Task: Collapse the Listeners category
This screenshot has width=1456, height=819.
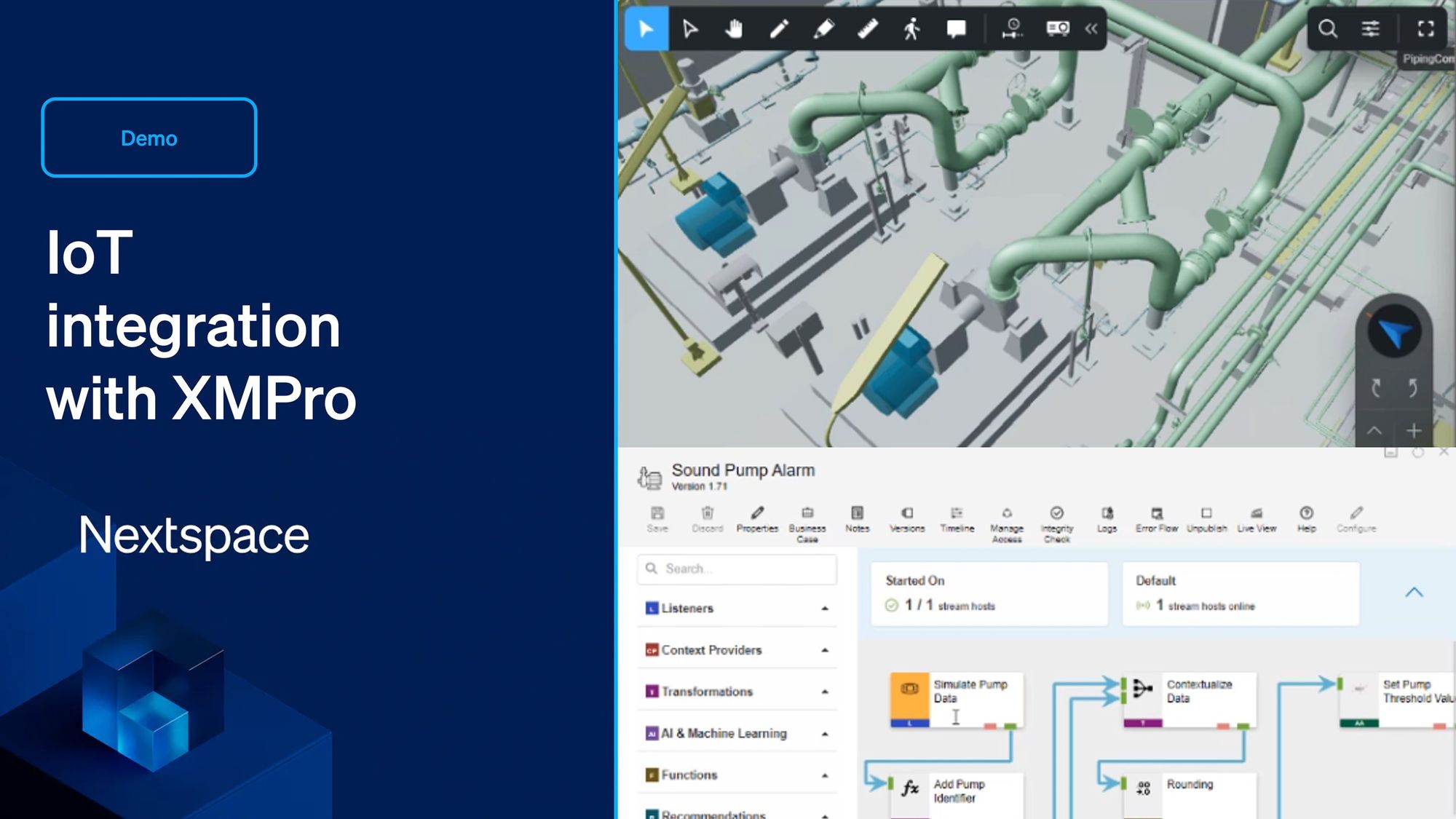Action: [x=823, y=609]
